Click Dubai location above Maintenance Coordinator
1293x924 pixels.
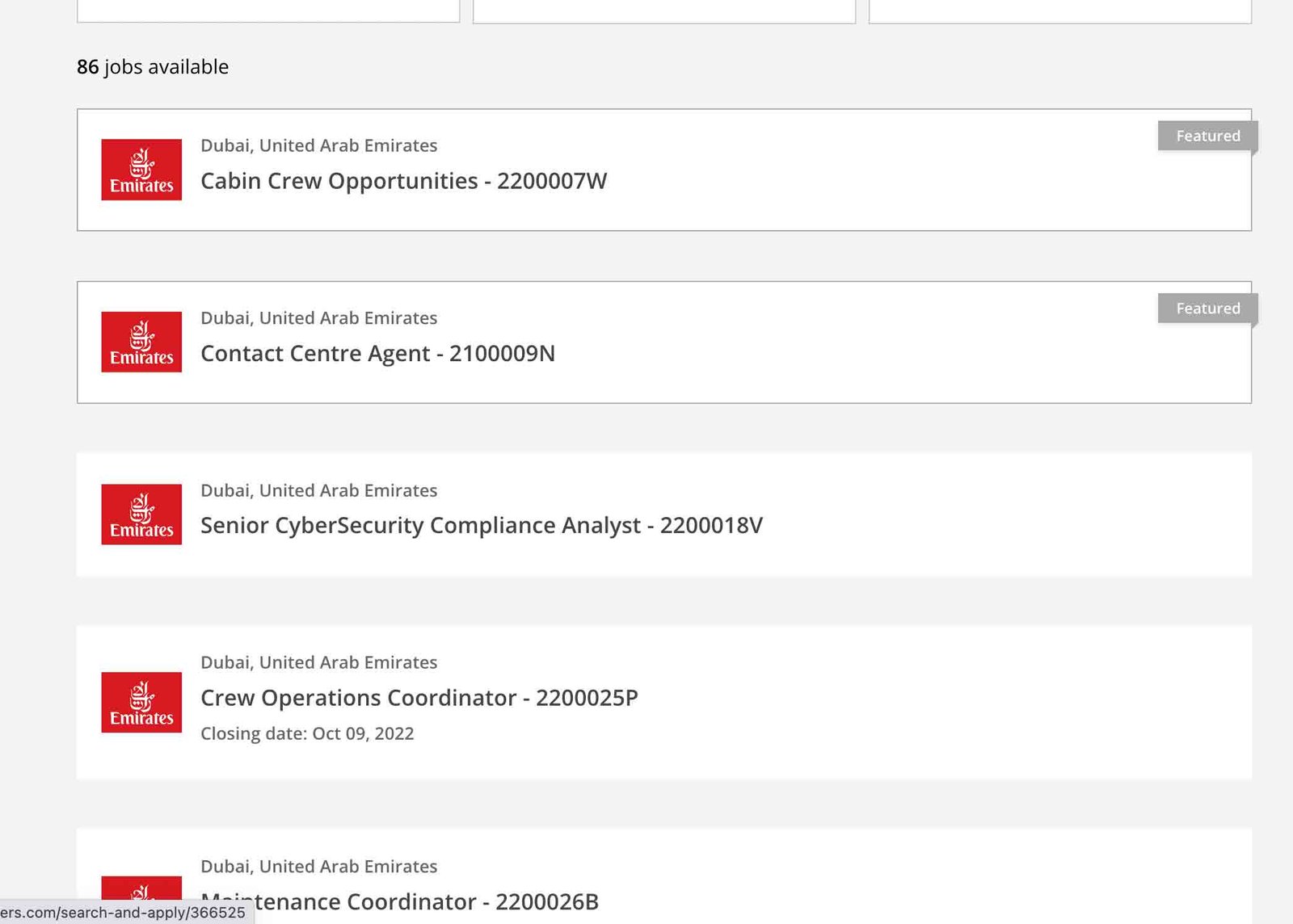point(318,867)
